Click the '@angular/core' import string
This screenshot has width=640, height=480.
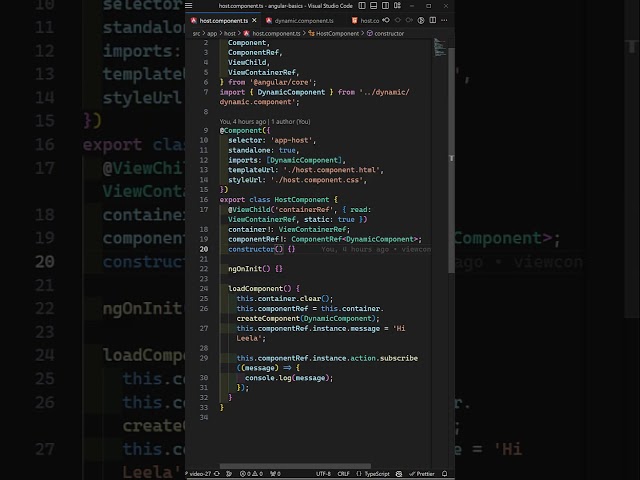pyautogui.click(x=281, y=82)
